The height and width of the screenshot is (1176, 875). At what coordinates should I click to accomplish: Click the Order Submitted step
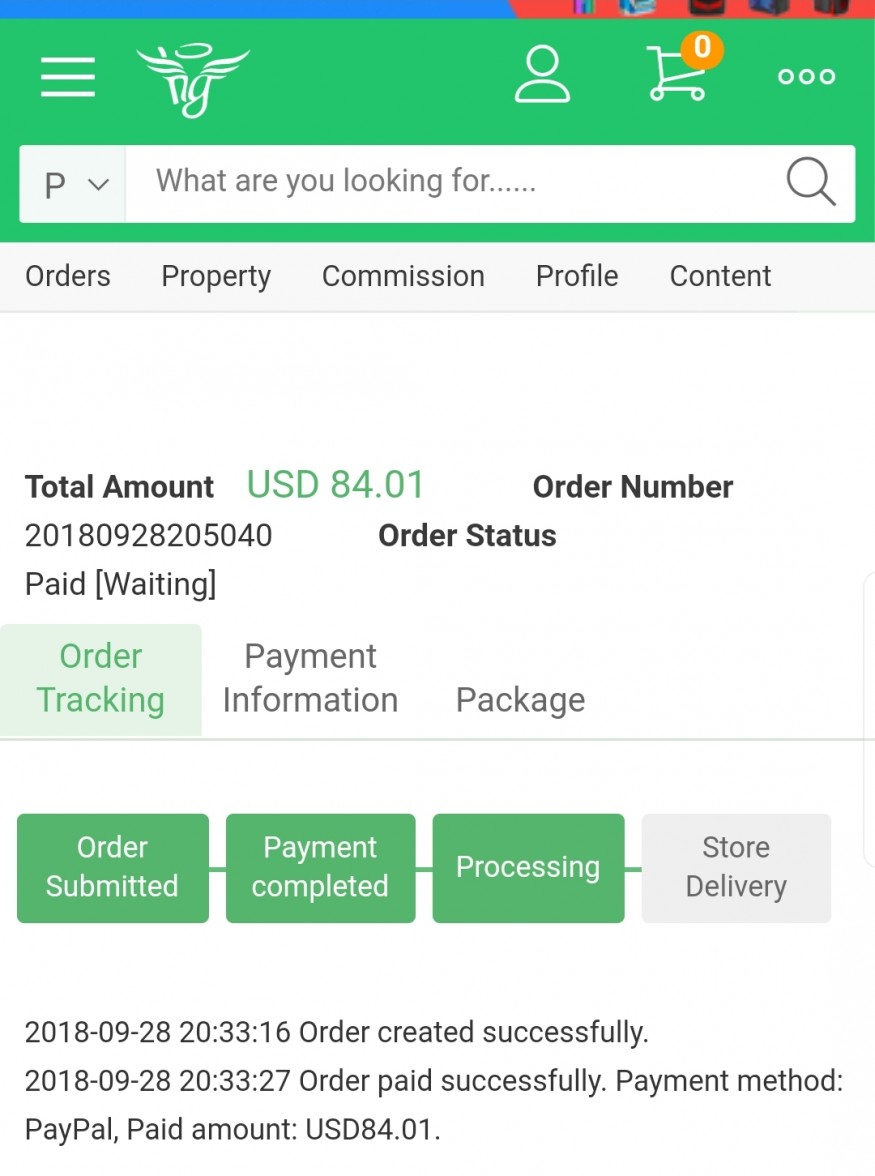pyautogui.click(x=113, y=867)
